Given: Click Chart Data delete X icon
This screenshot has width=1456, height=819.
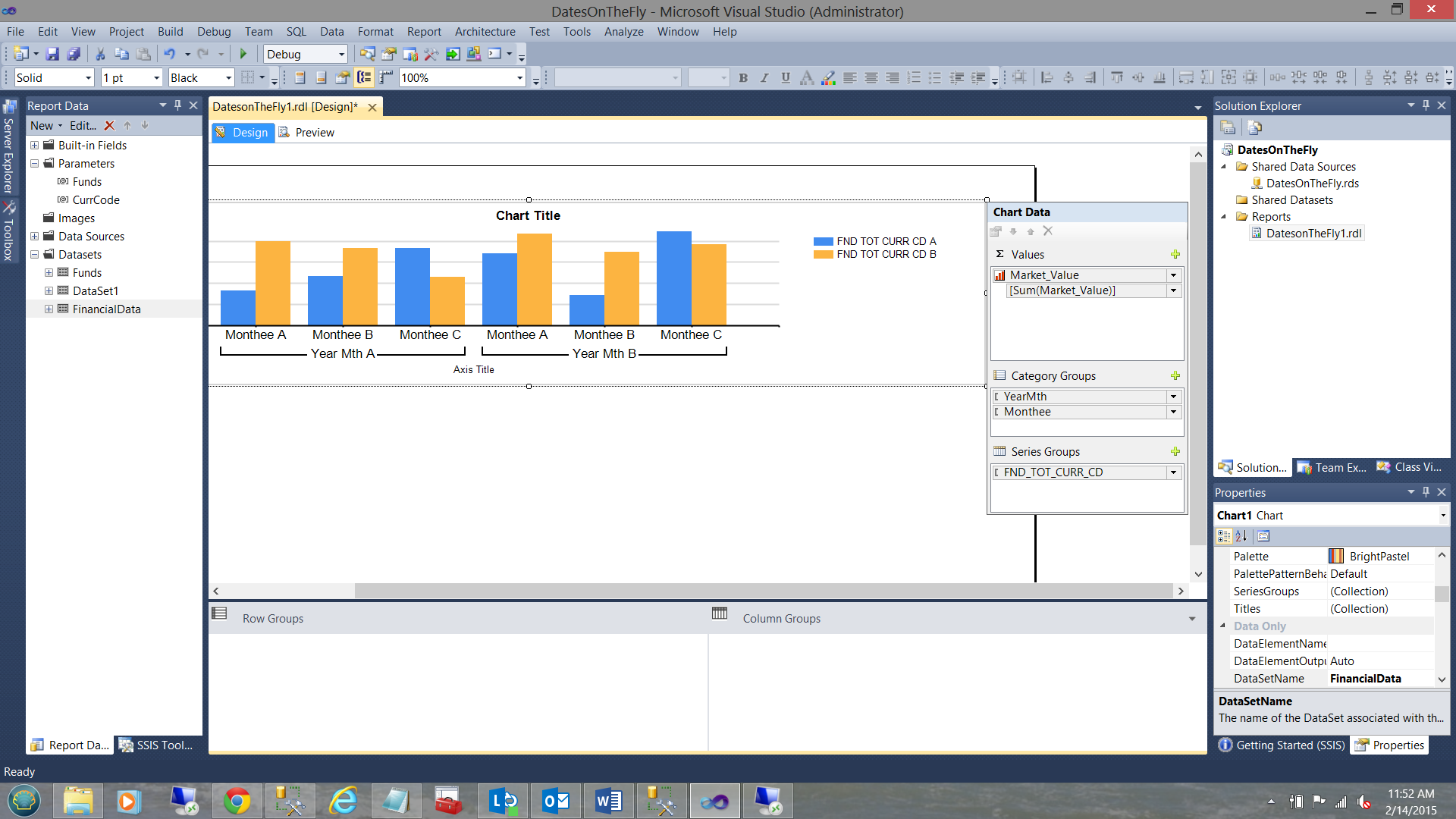Looking at the screenshot, I should [1048, 231].
